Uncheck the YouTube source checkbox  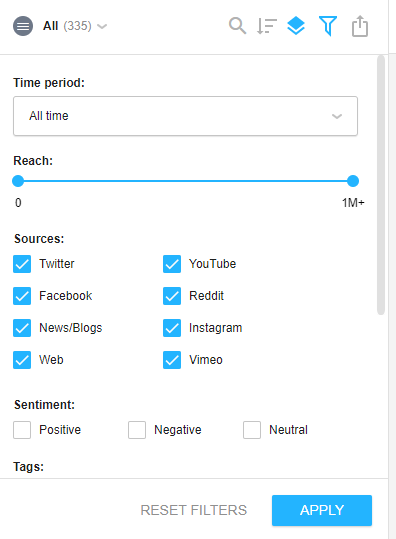coord(172,264)
